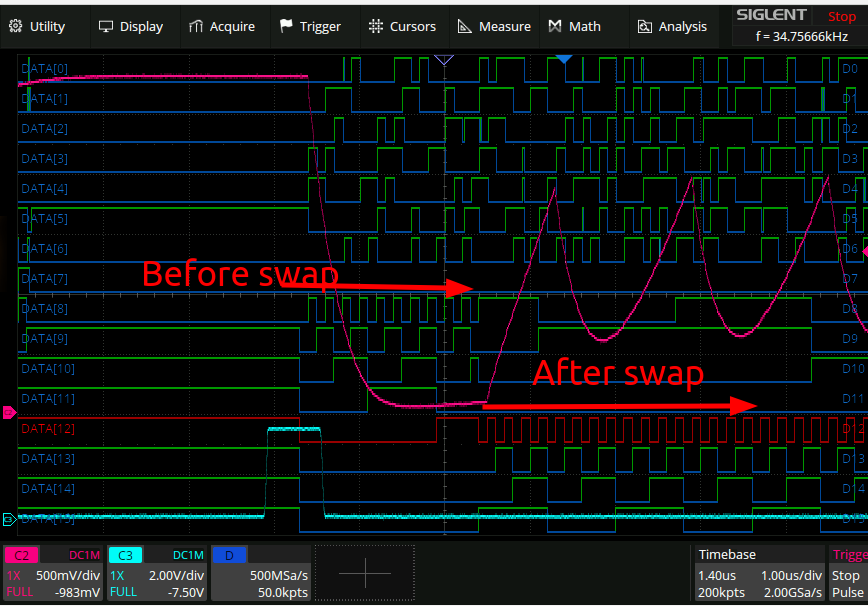Open the Utility gear menu
The width and height of the screenshot is (868, 606).
pyautogui.click(x=16, y=27)
